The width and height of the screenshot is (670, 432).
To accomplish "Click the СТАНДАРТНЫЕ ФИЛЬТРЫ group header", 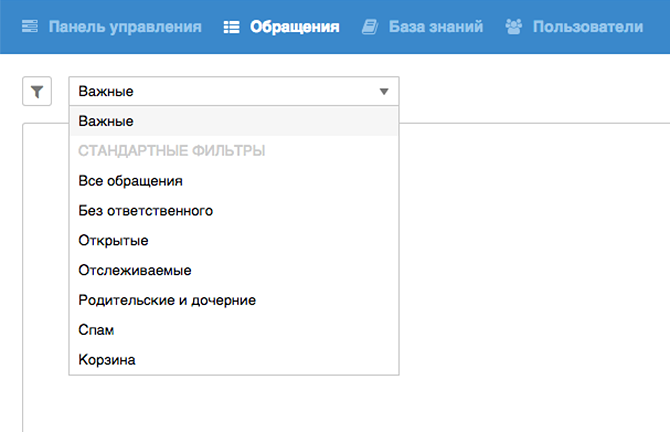I will [x=172, y=151].
